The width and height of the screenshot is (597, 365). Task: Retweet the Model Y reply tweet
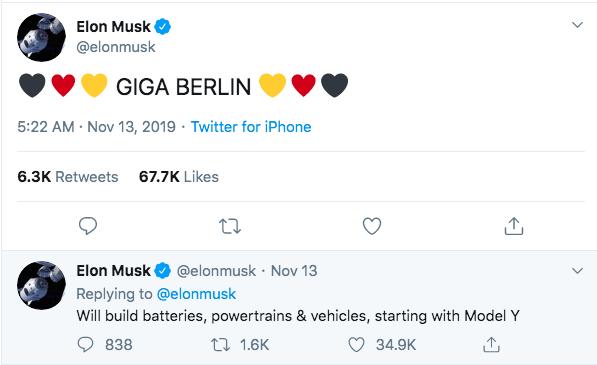pyautogui.click(x=220, y=345)
